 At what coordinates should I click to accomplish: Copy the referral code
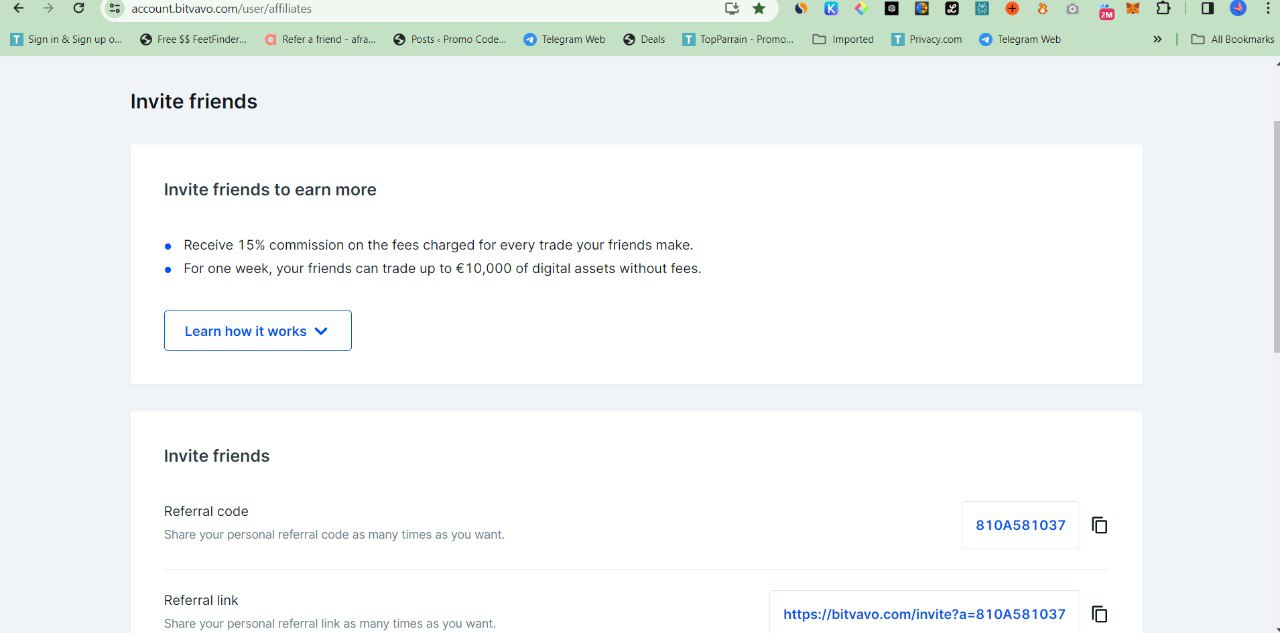pyautogui.click(x=1099, y=525)
